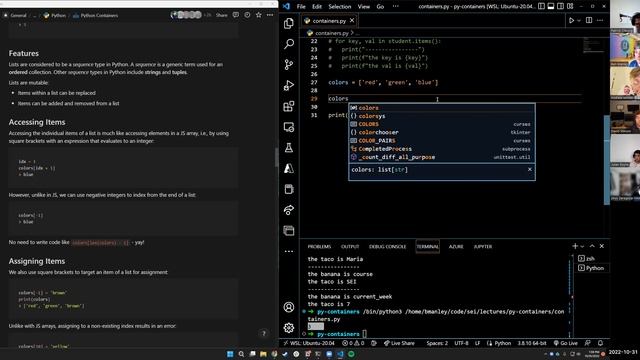Favorite the Notion page with star icon
This screenshot has height=360, width=640.
click(258, 15)
